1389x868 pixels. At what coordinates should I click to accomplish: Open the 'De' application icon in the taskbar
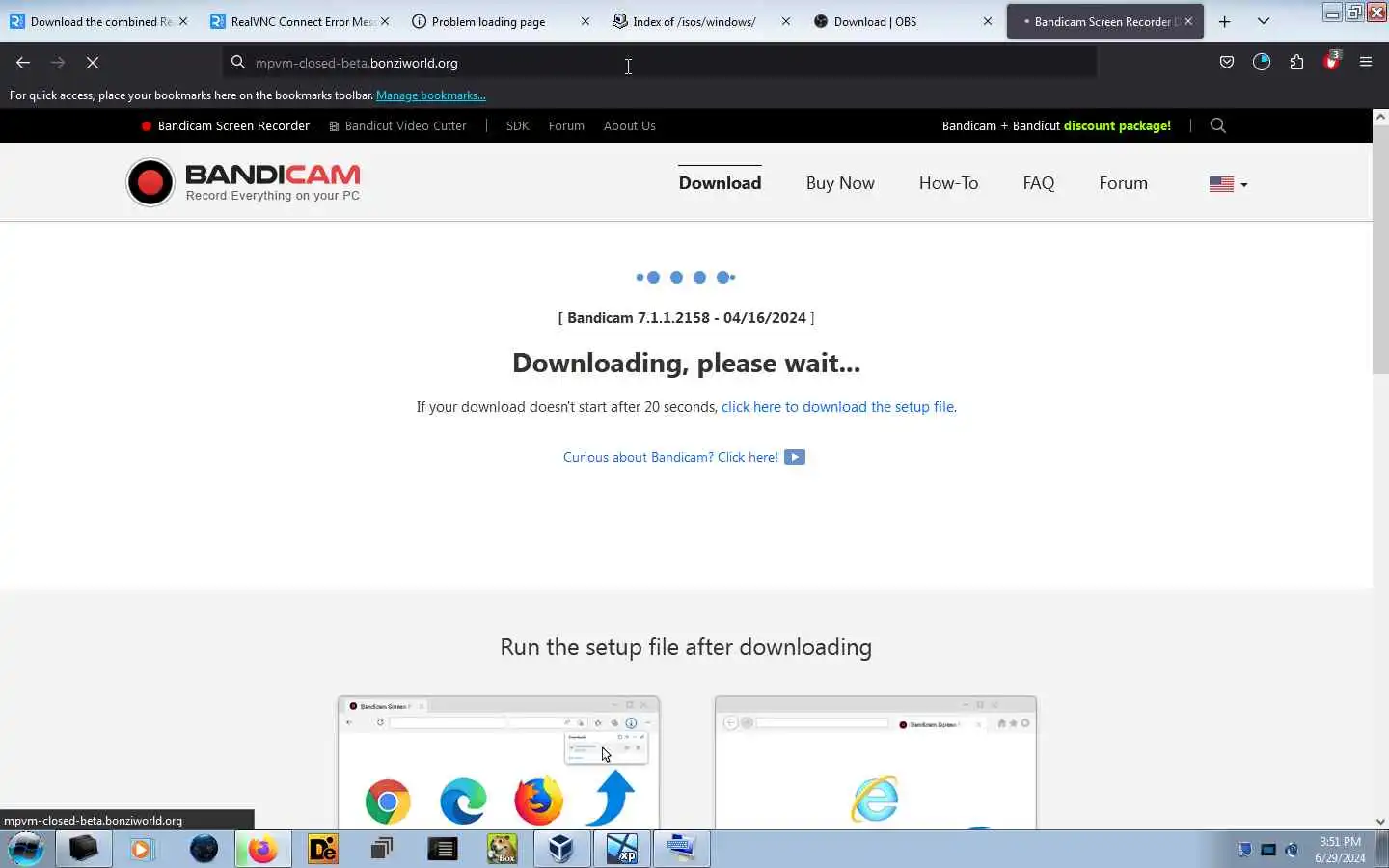click(x=323, y=849)
